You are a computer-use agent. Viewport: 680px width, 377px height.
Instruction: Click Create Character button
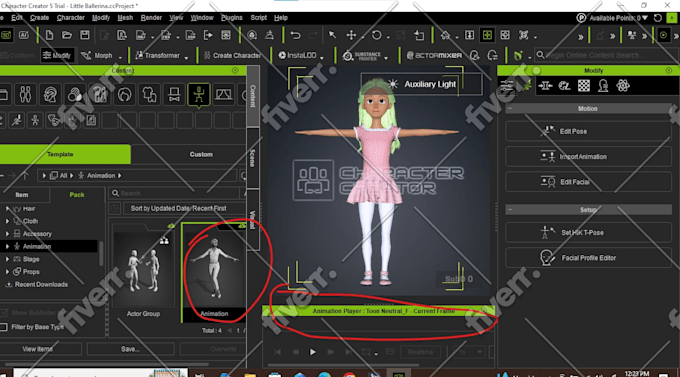point(232,56)
